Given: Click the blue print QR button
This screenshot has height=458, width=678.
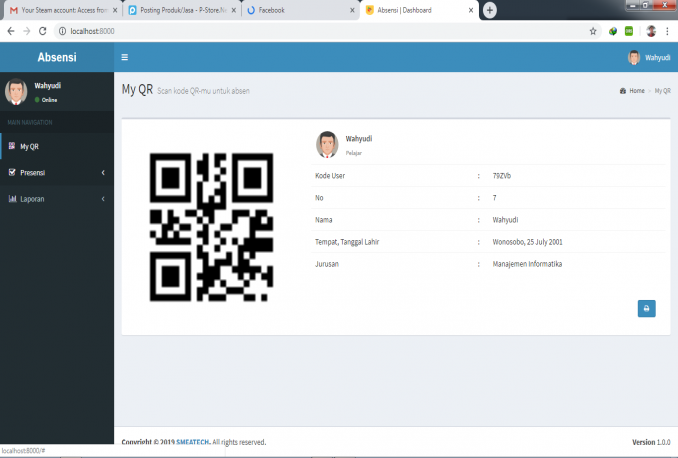Looking at the screenshot, I should [646, 308].
